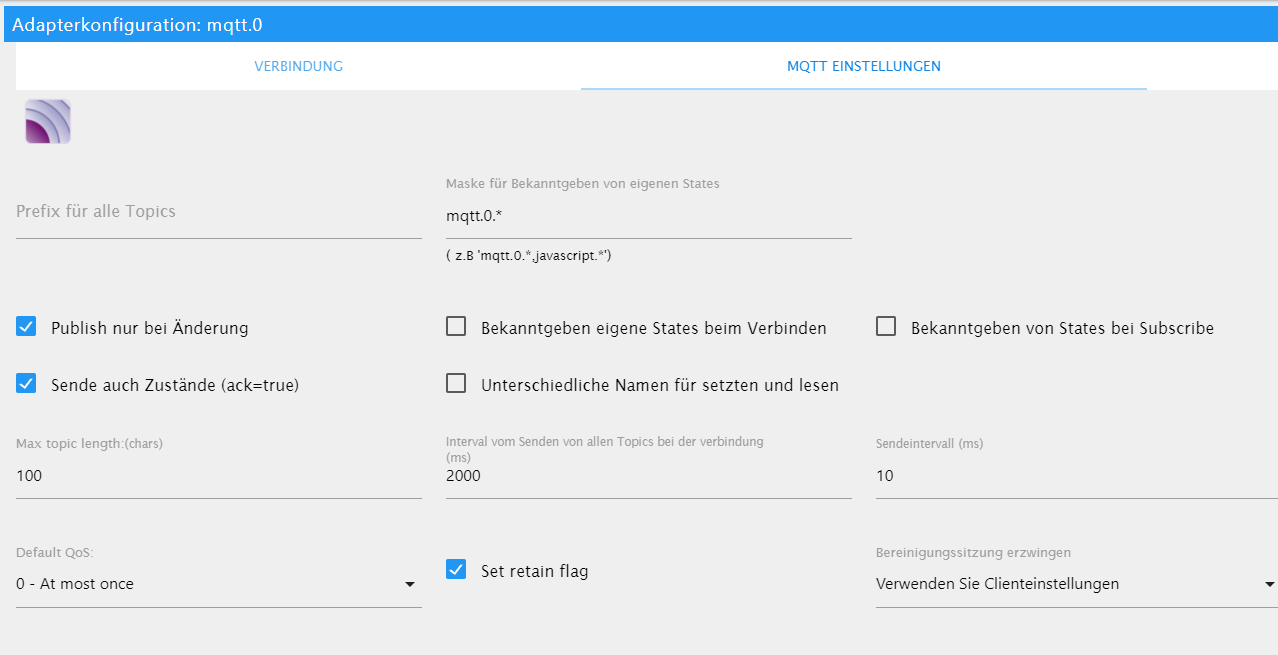Focus the Prefix für alle Topics field

[219, 212]
